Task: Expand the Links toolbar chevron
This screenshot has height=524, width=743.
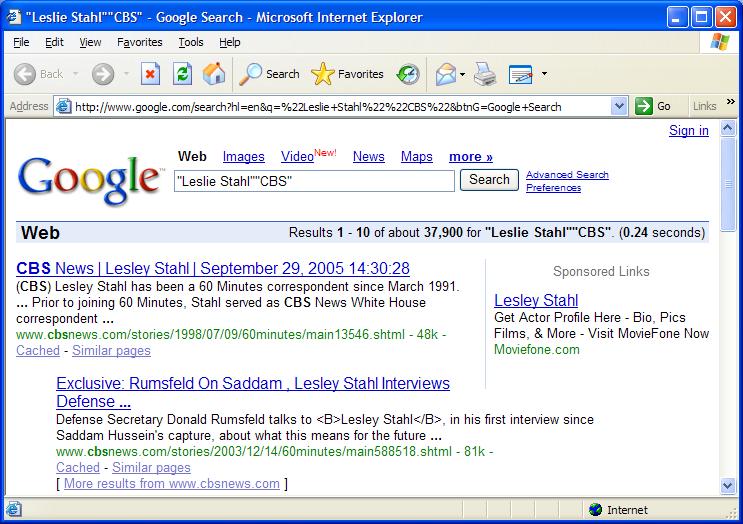Action: (728, 106)
